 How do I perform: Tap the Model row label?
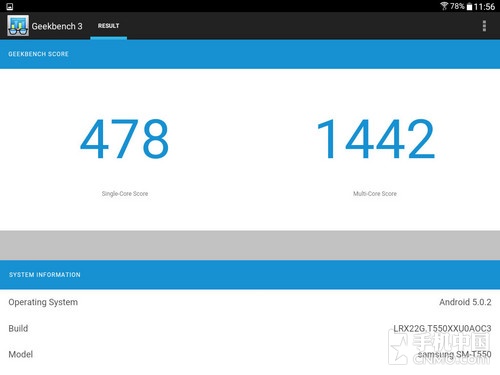(21, 354)
